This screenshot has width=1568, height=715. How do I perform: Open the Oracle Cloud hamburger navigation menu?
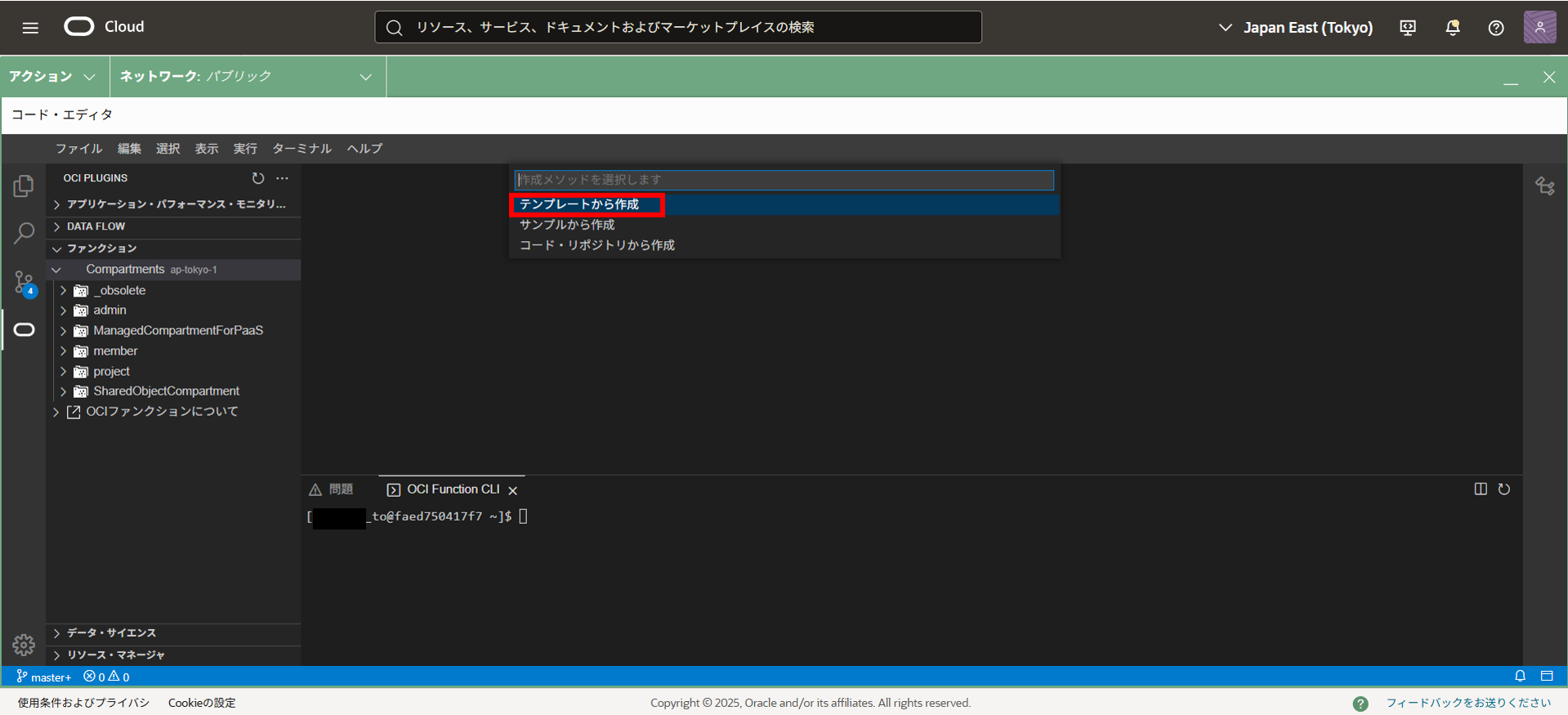click(x=30, y=28)
